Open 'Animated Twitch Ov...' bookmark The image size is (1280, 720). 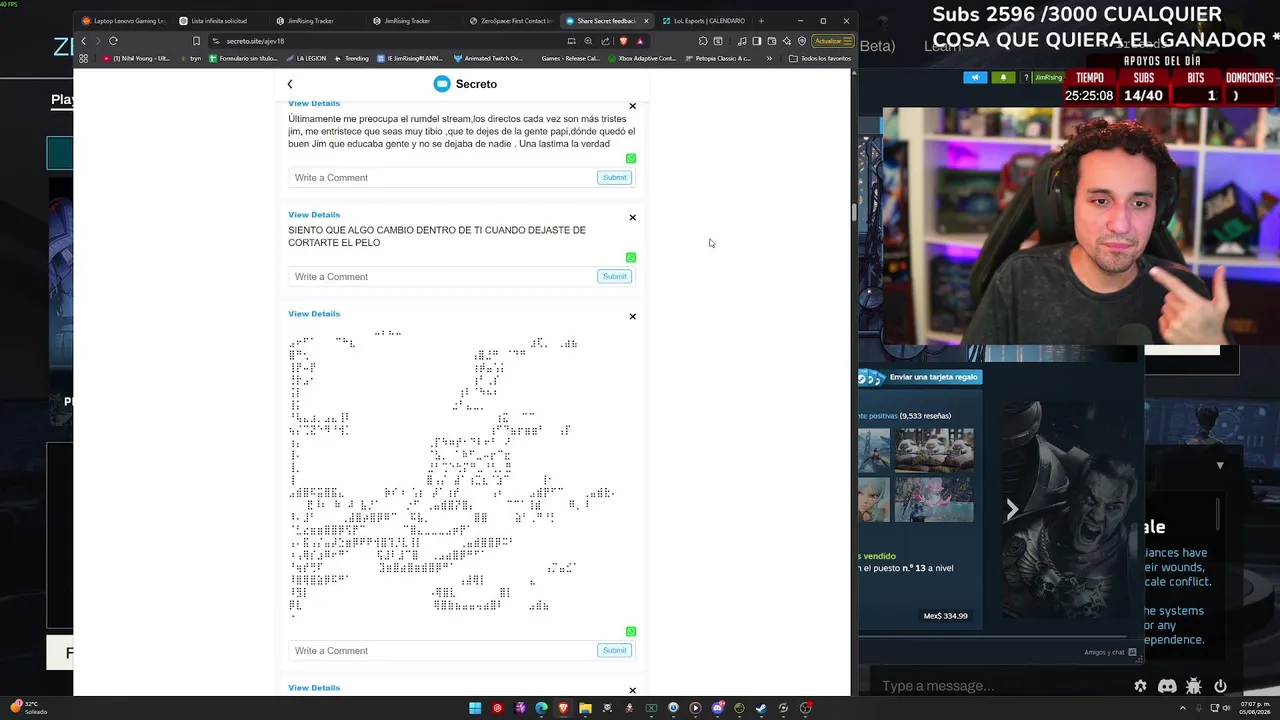coord(488,58)
